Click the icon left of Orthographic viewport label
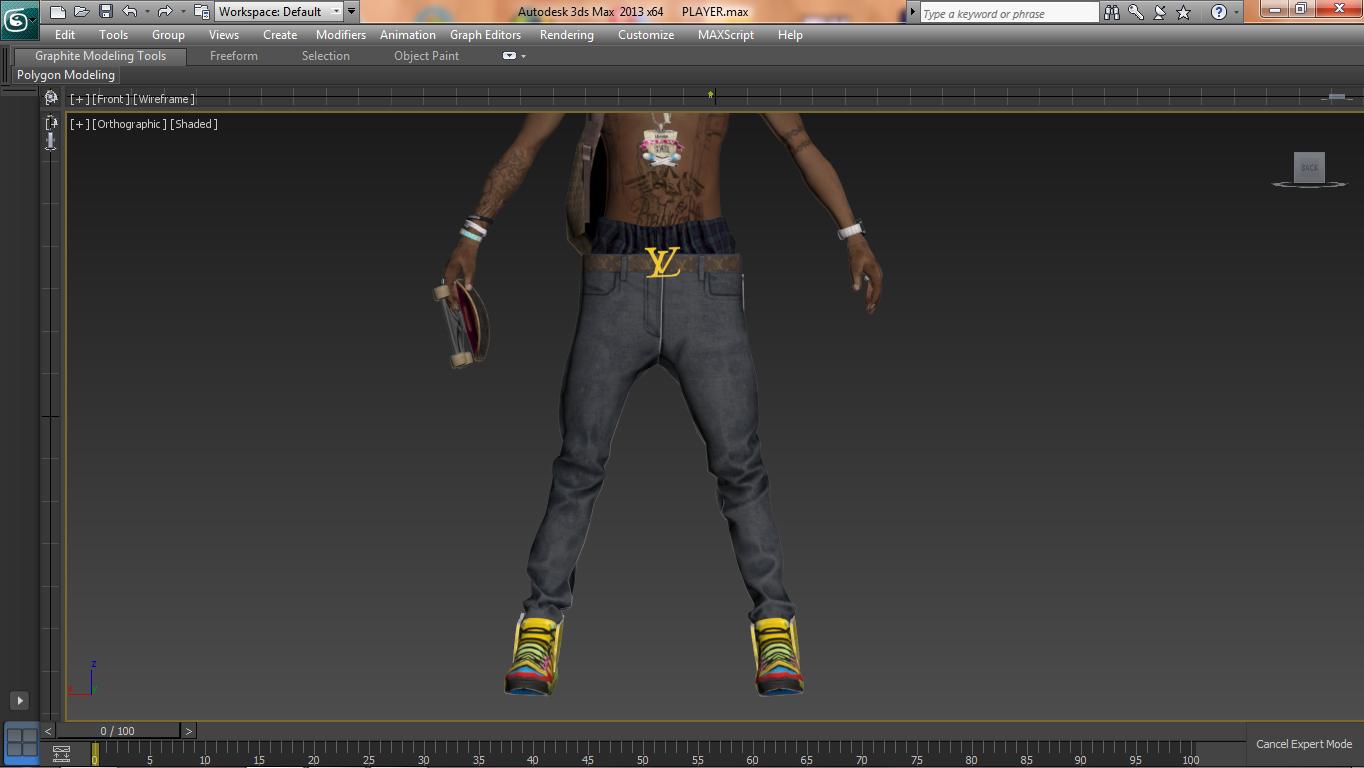This screenshot has height=768, width=1364. tap(51, 123)
